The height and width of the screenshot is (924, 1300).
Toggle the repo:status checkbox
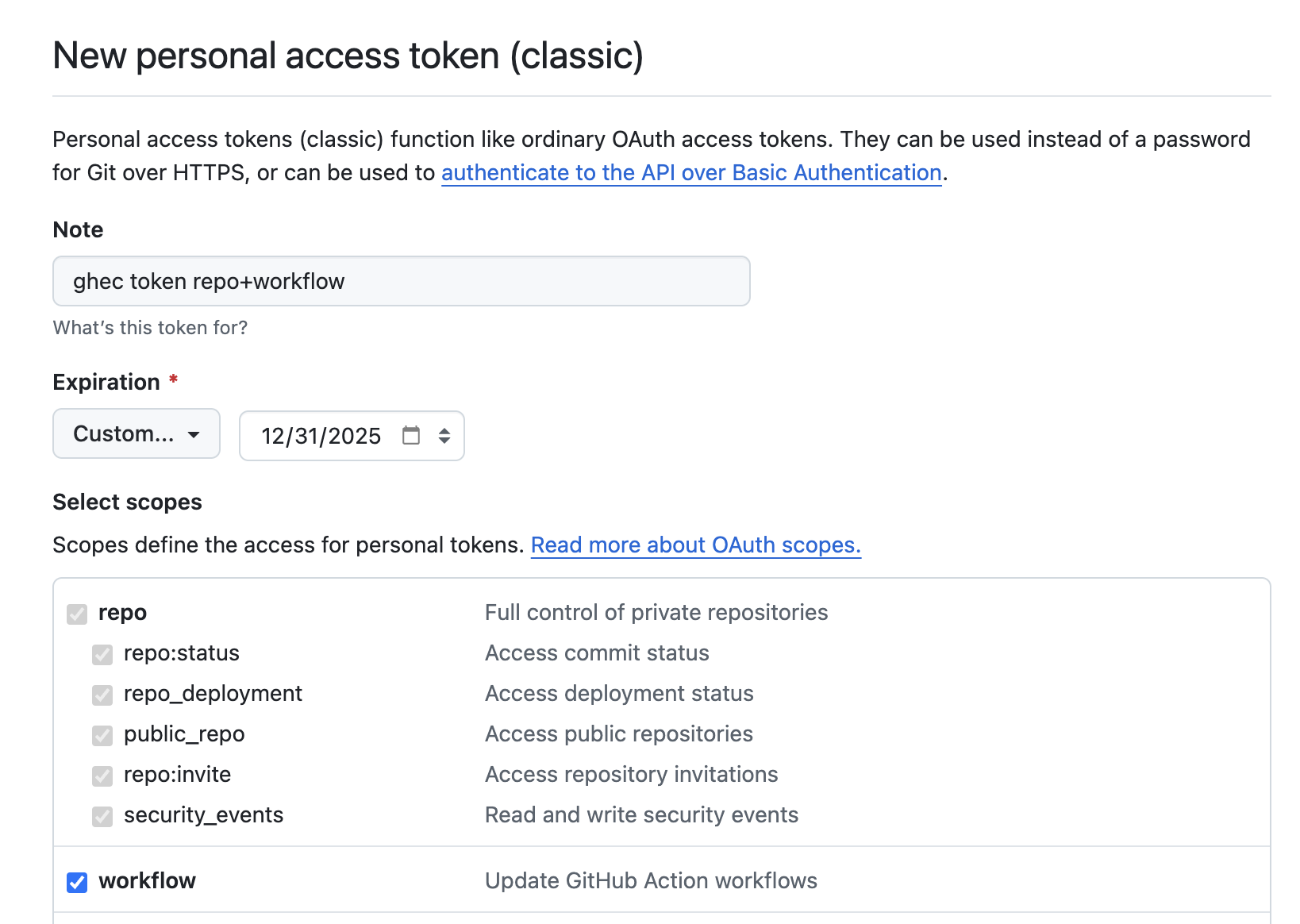pos(102,654)
